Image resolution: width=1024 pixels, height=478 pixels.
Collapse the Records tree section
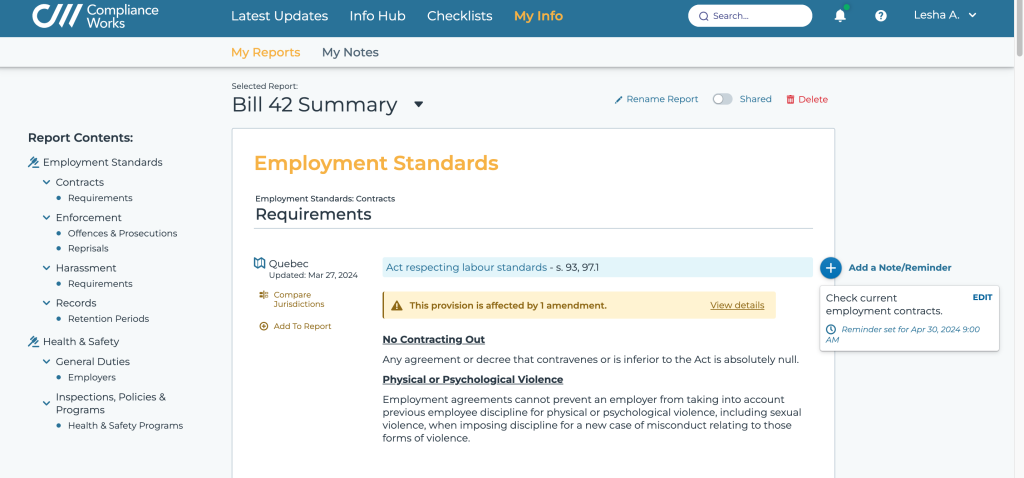tap(46, 303)
